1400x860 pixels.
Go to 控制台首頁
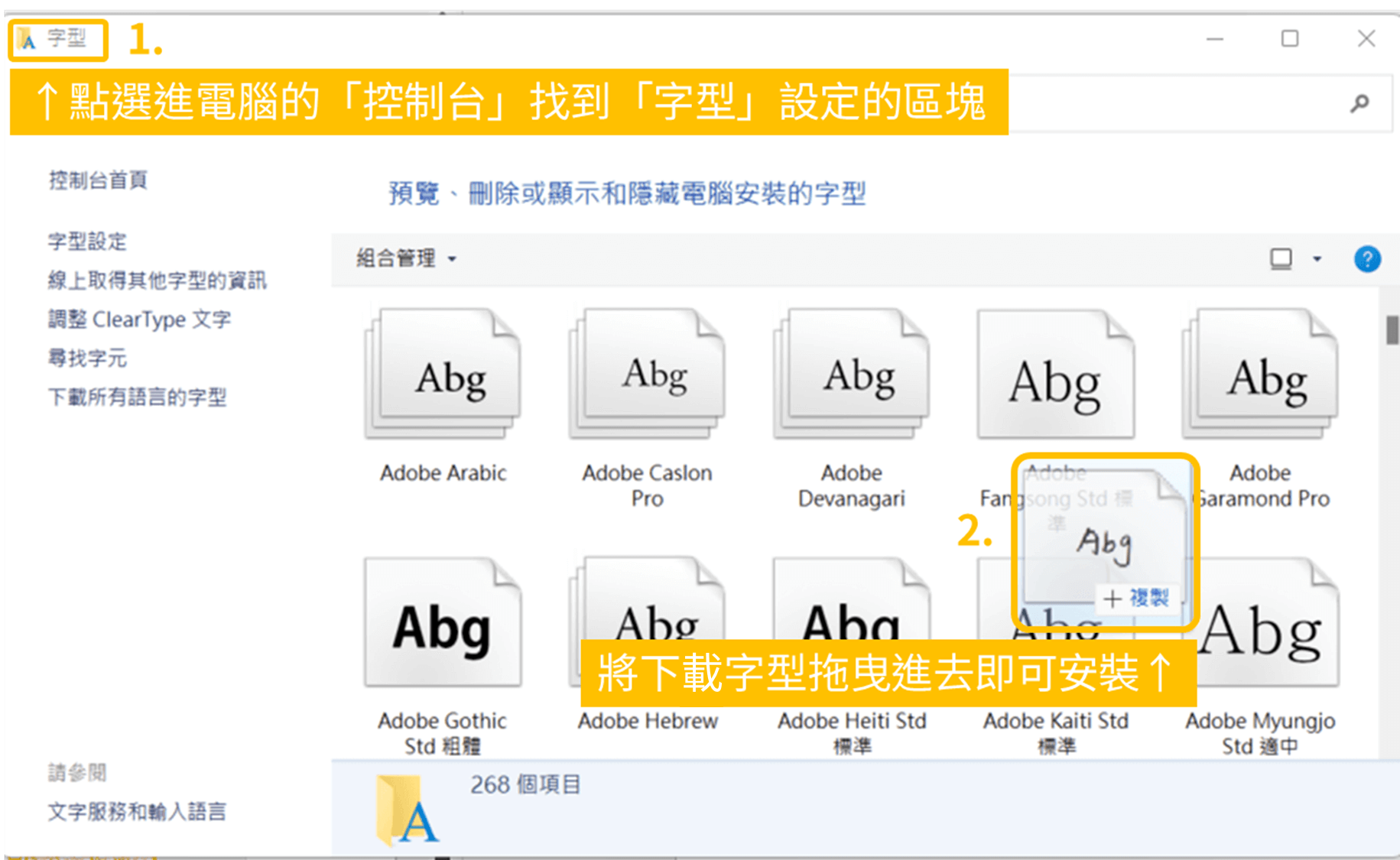(x=99, y=180)
